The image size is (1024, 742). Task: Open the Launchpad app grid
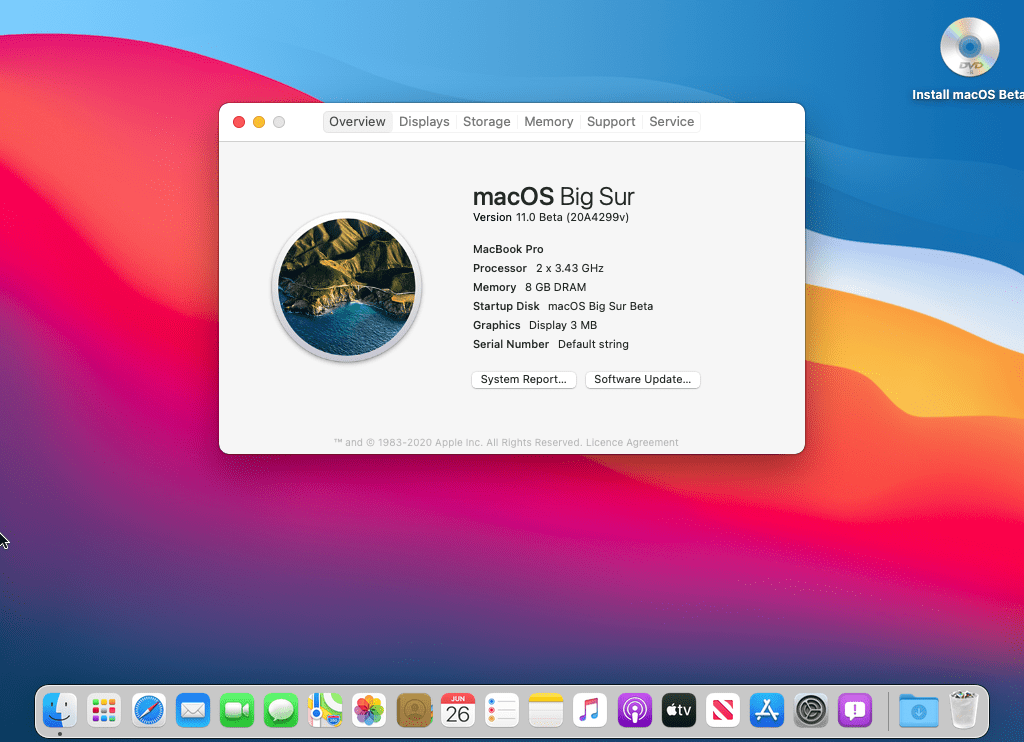click(x=104, y=710)
